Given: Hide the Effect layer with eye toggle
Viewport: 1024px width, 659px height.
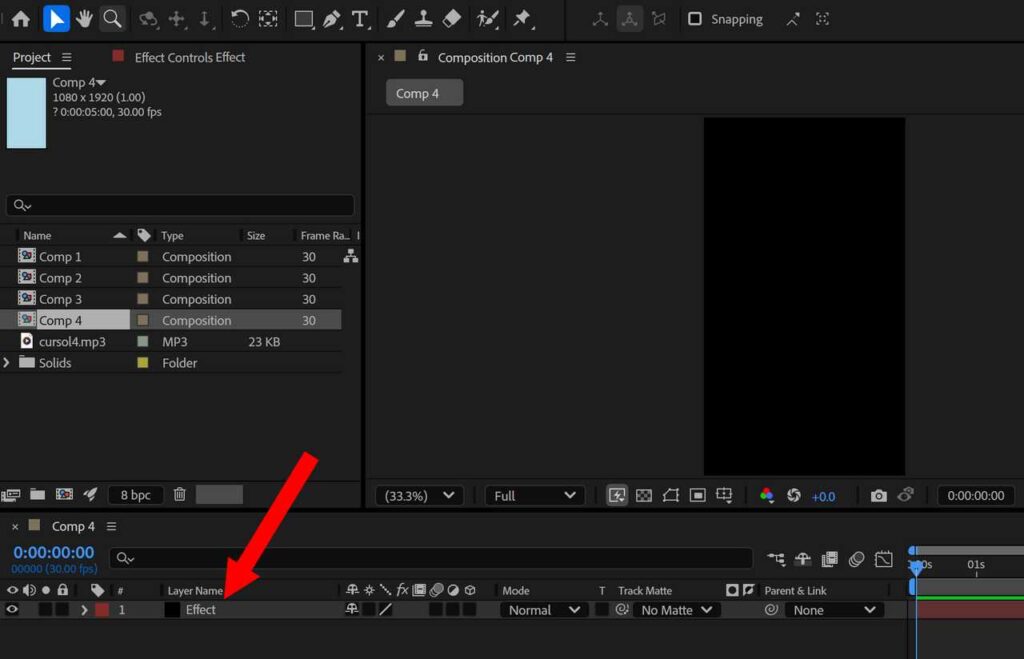Looking at the screenshot, I should [x=12, y=609].
